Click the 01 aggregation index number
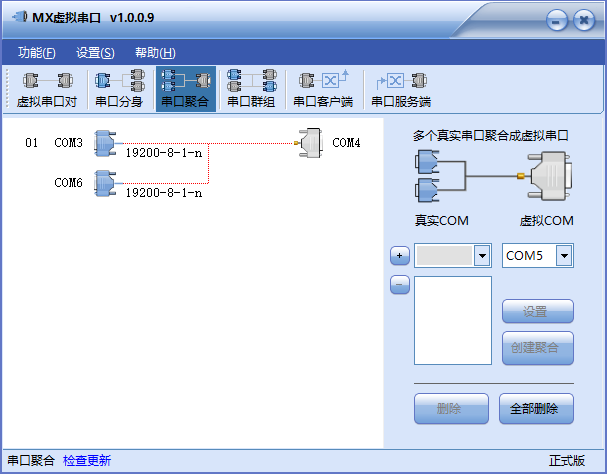607x474 pixels. click(x=32, y=143)
